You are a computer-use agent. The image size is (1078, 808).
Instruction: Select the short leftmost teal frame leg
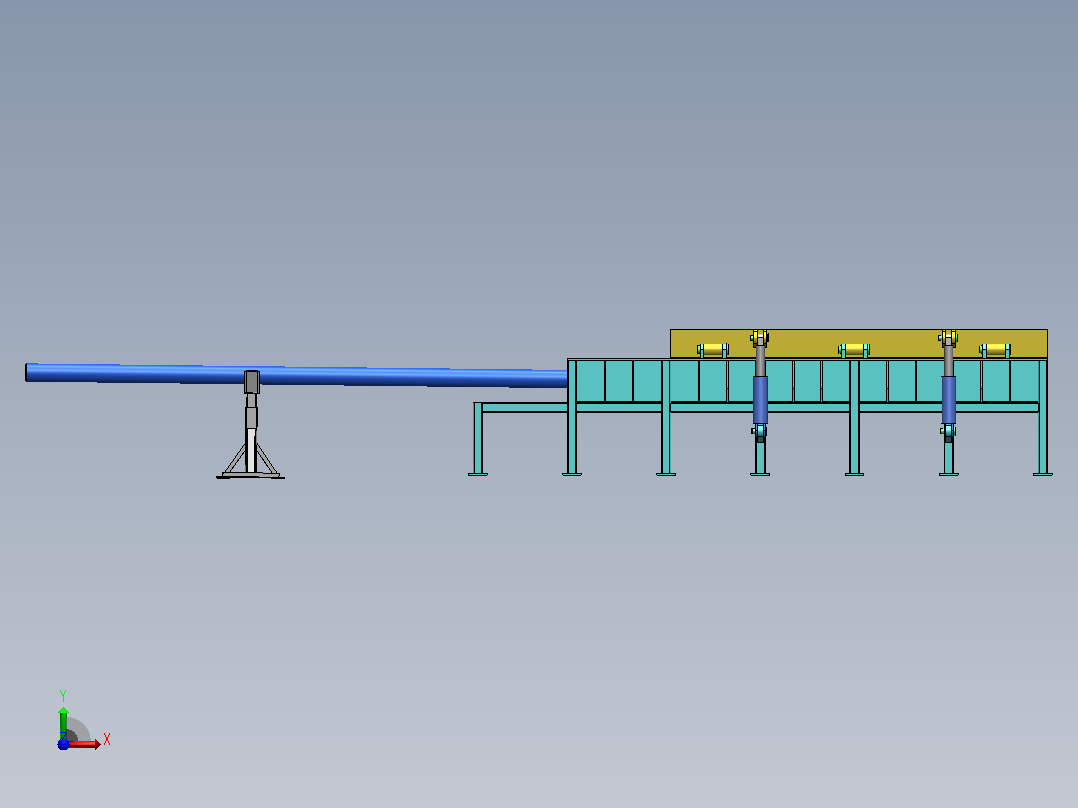pyautogui.click(x=478, y=439)
